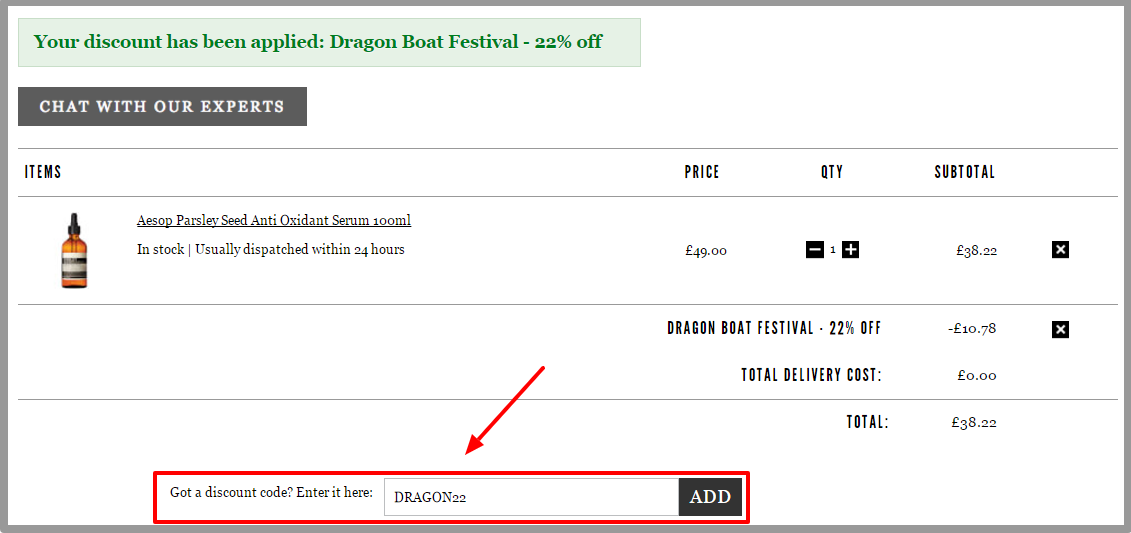The image size is (1131, 533).
Task: Click the £49.00 item price
Action: (x=706, y=251)
